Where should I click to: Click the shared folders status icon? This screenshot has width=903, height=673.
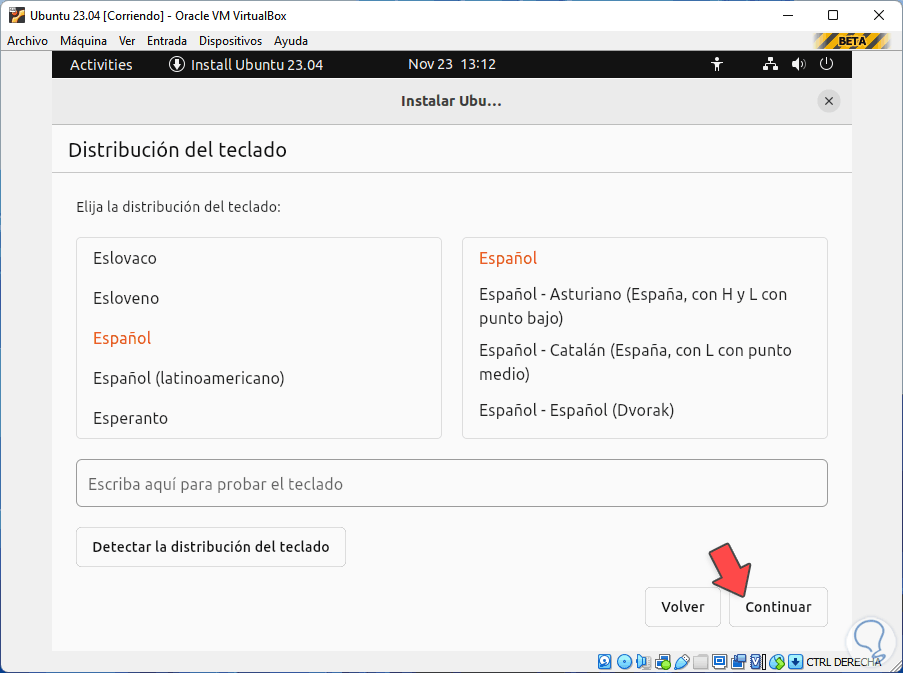pos(701,661)
